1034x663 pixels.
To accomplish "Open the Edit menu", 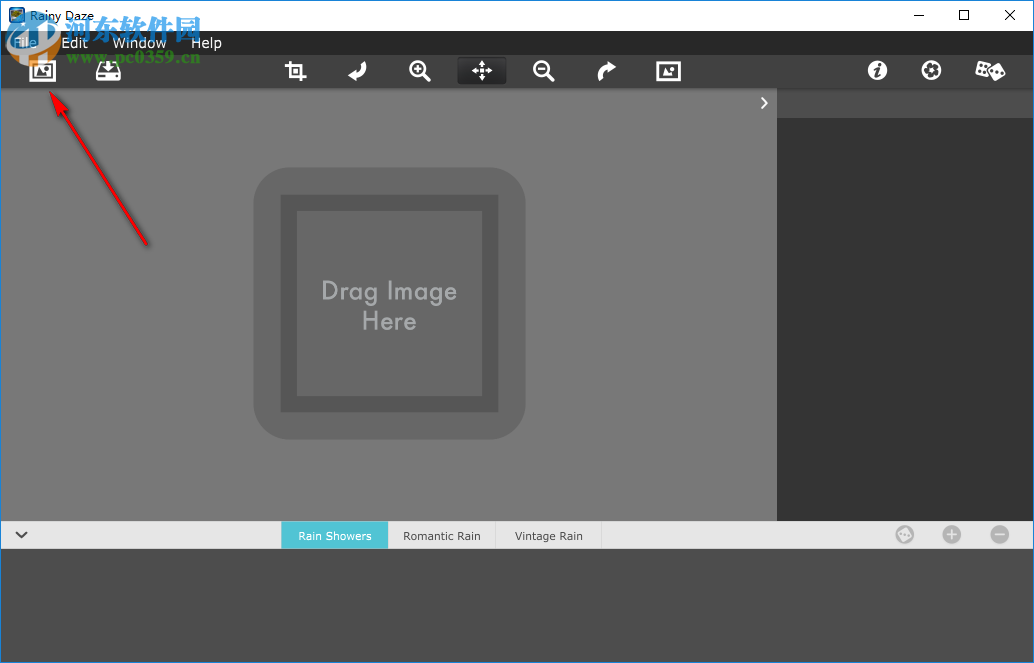I will [75, 43].
